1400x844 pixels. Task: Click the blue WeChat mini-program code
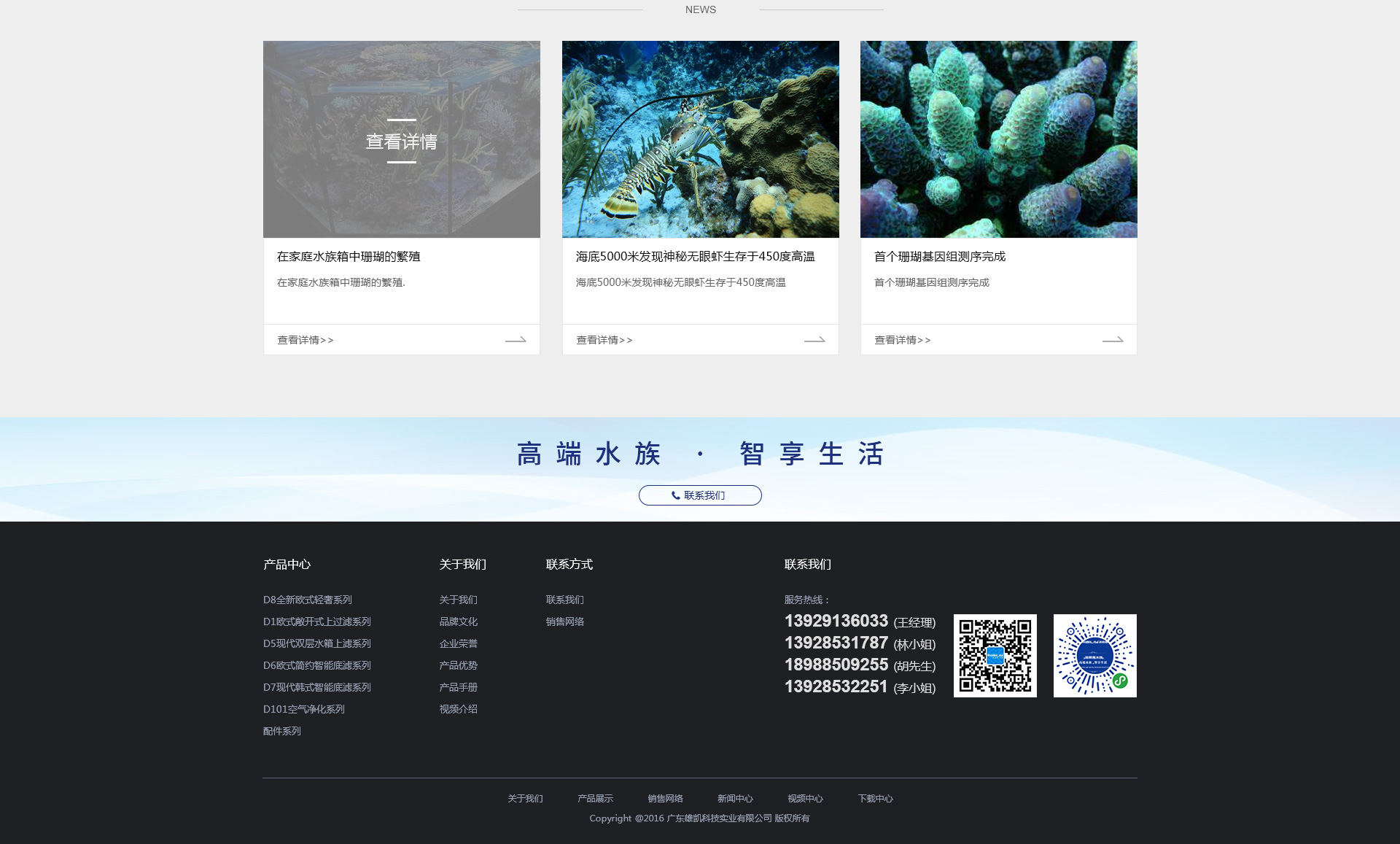tap(1094, 656)
